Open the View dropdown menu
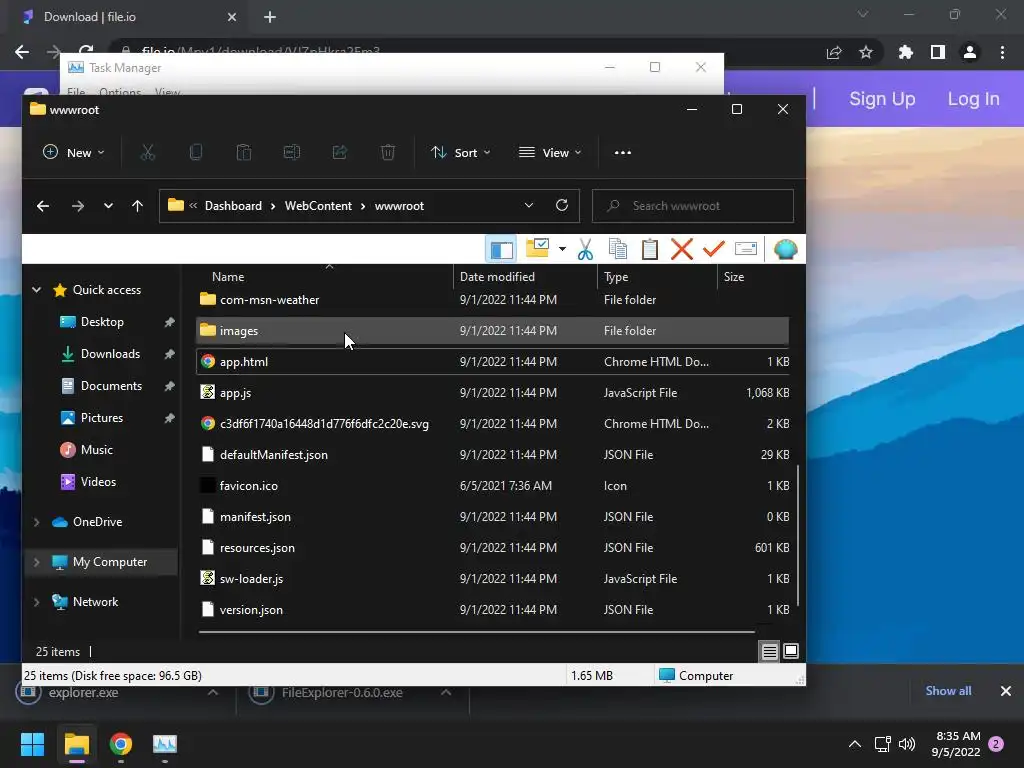The height and width of the screenshot is (768, 1024). click(549, 152)
